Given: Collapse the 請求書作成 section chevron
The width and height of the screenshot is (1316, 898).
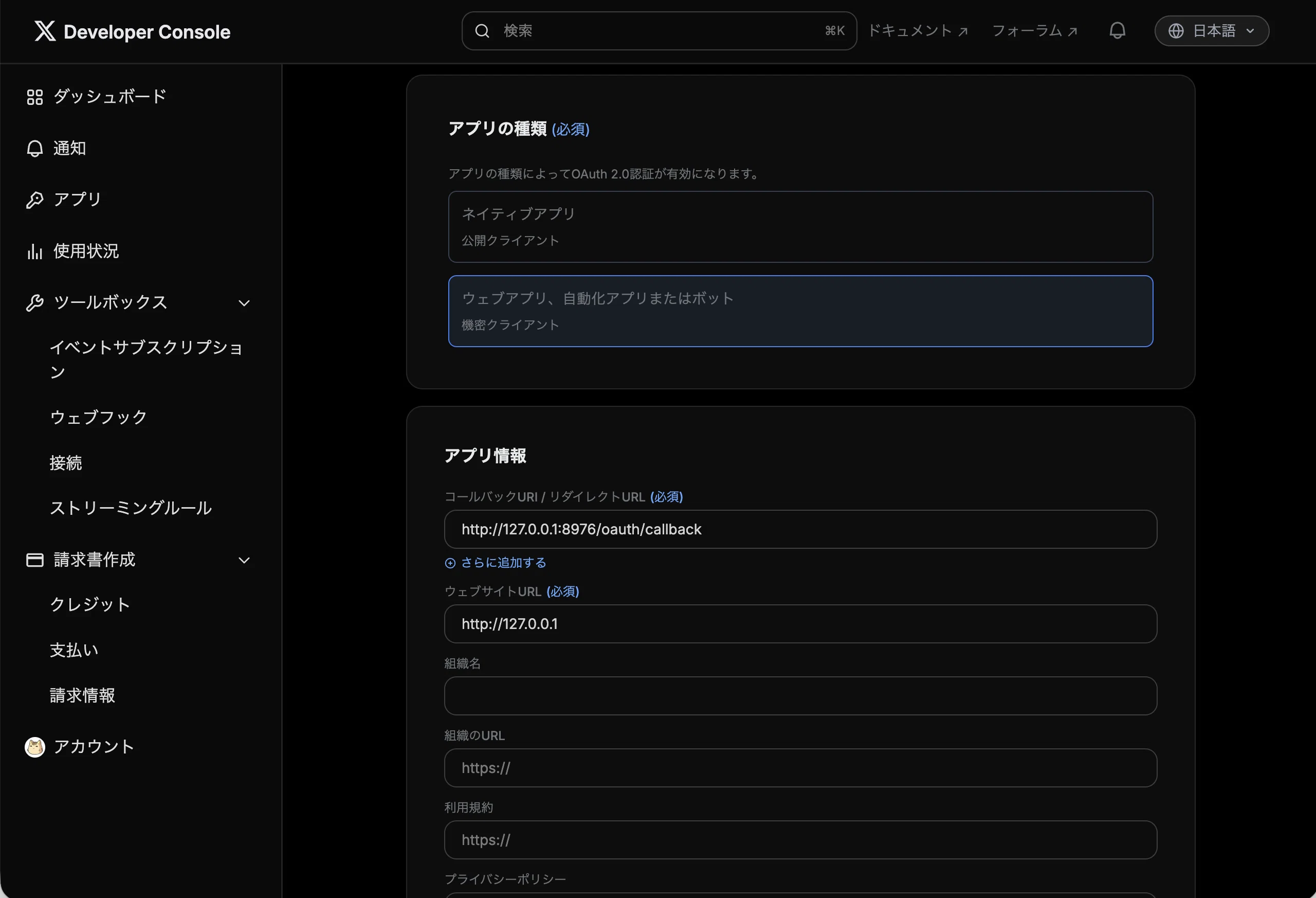Looking at the screenshot, I should click(244, 560).
